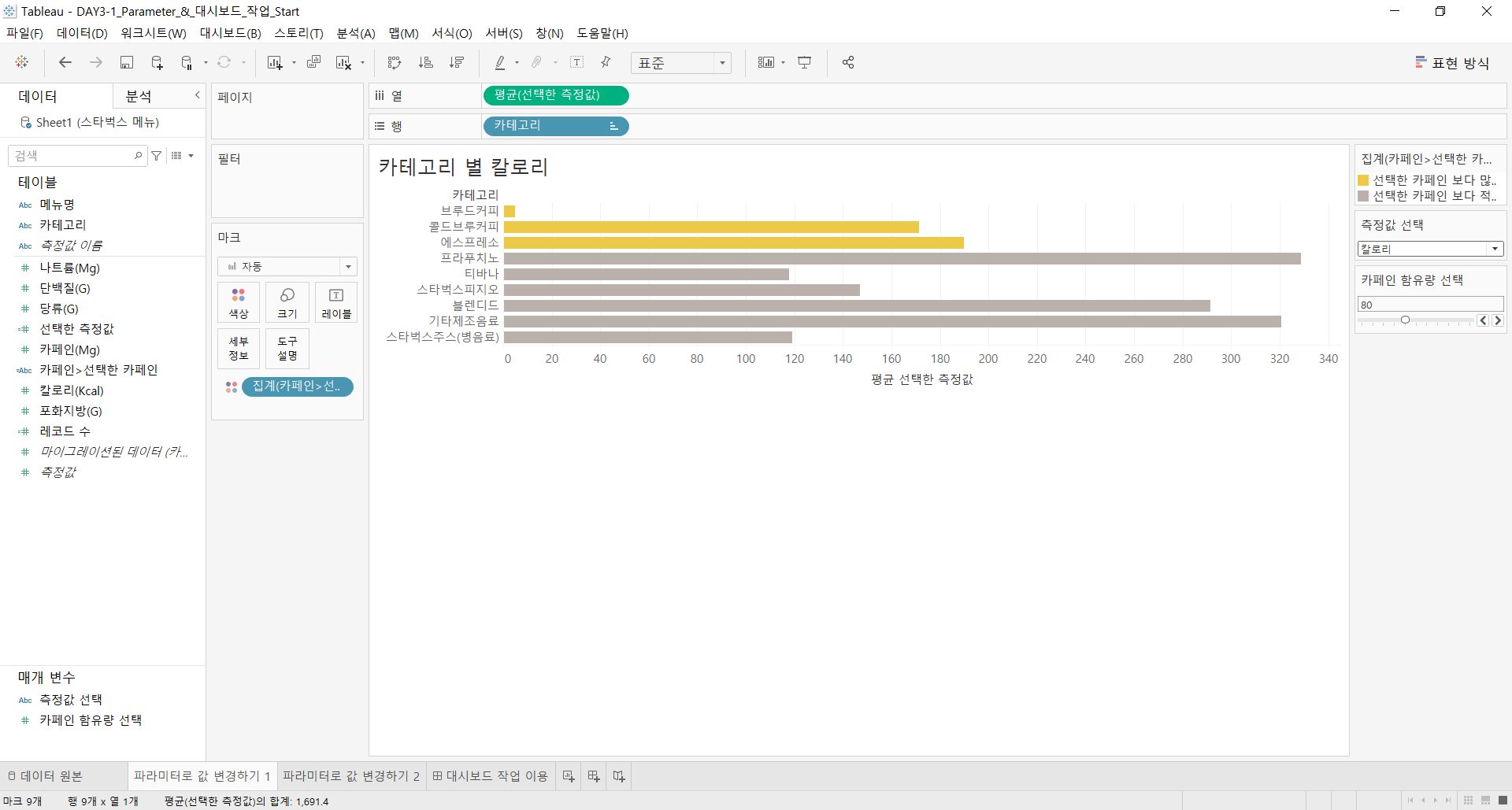
Task: Select the 칼로리(Kcal) field
Action: click(72, 390)
